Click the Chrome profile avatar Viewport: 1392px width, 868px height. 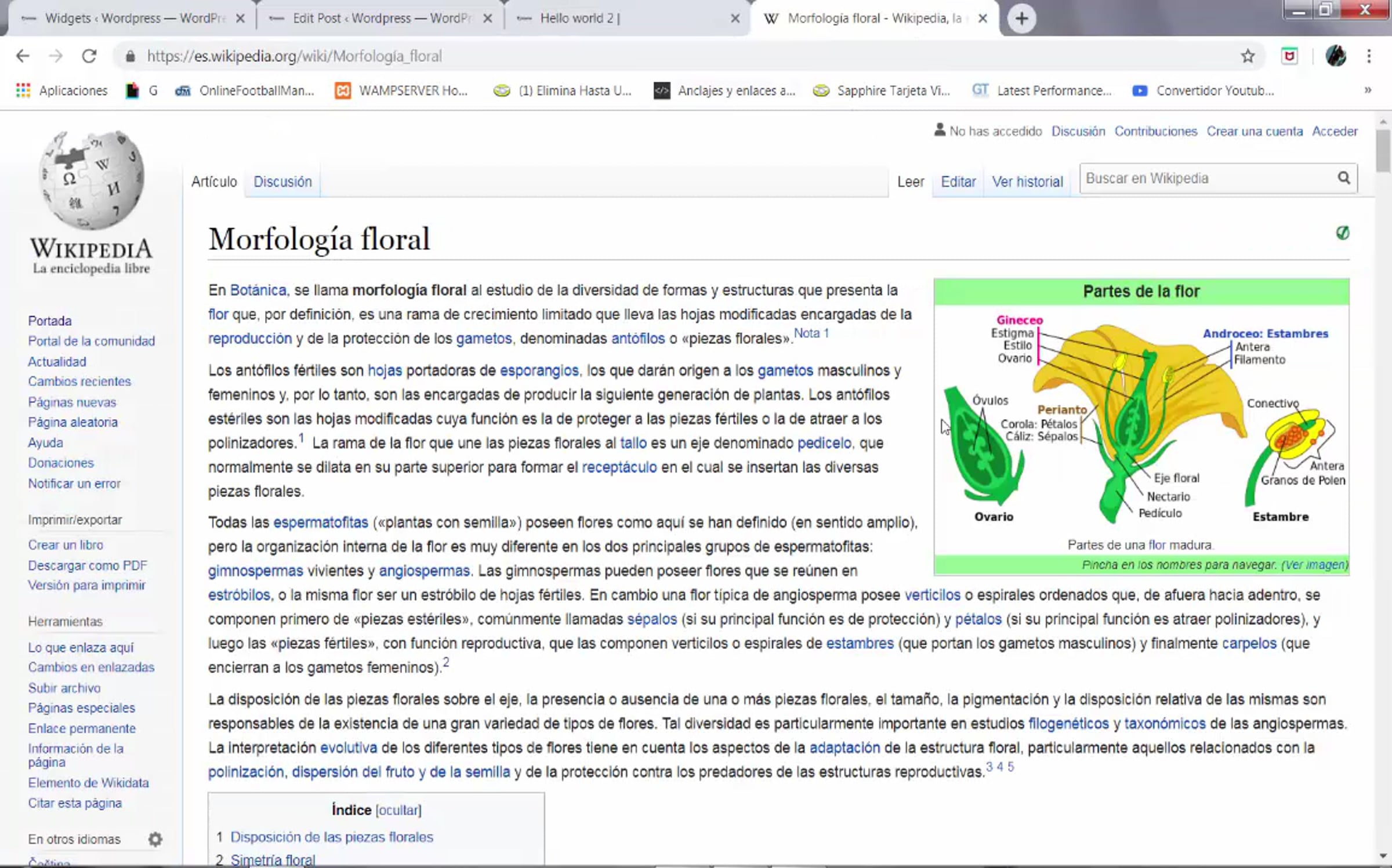coord(1336,56)
